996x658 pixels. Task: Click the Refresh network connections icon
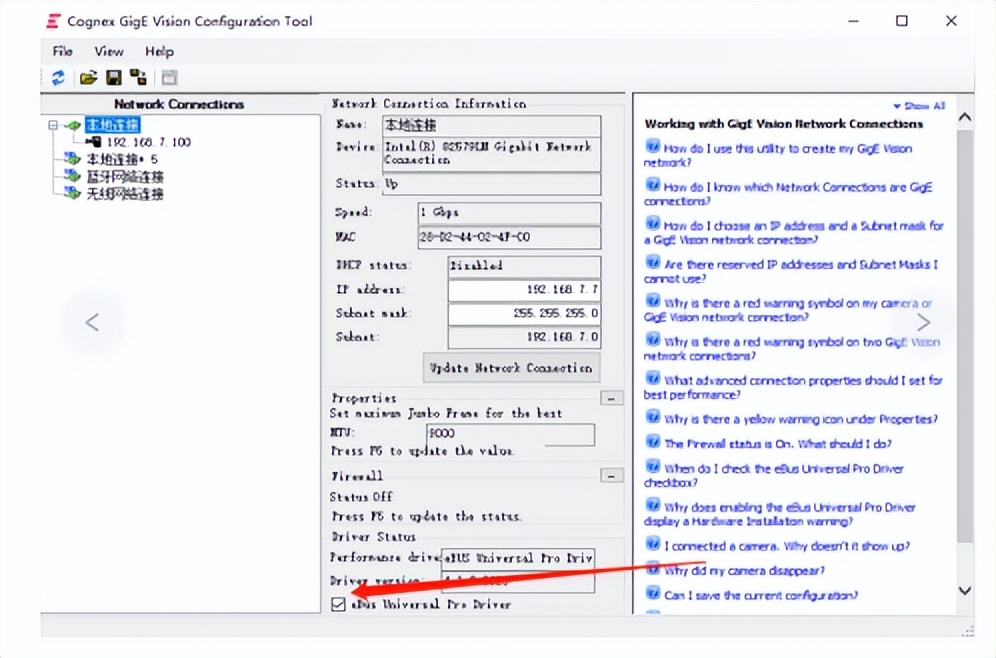(57, 77)
